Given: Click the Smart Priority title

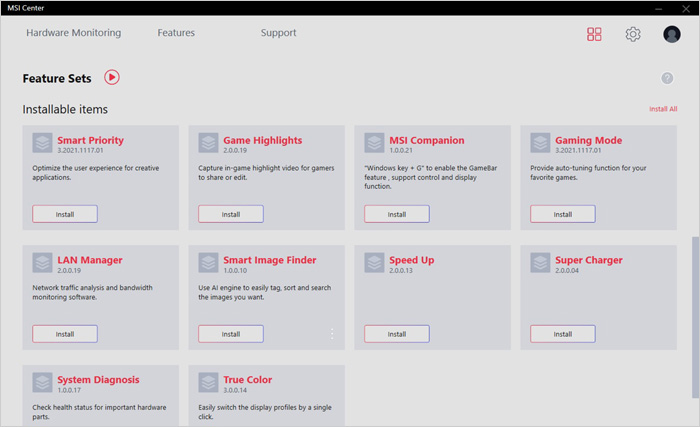Looking at the screenshot, I should 90,140.
